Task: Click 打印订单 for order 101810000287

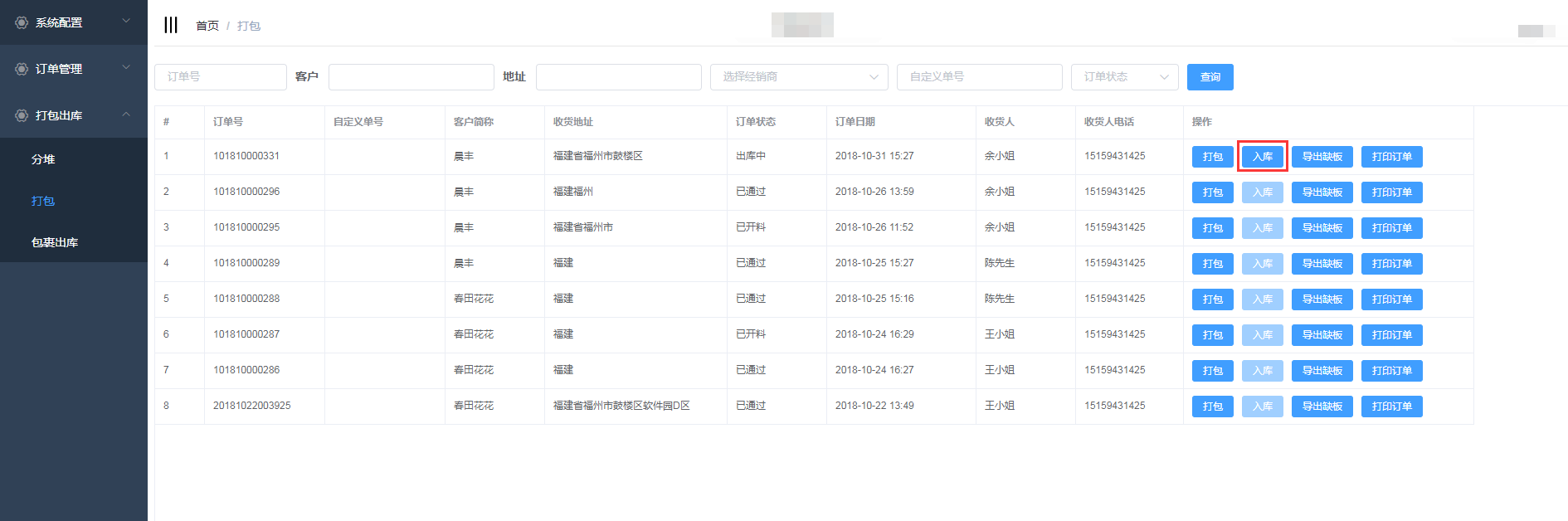Action: (x=1392, y=335)
